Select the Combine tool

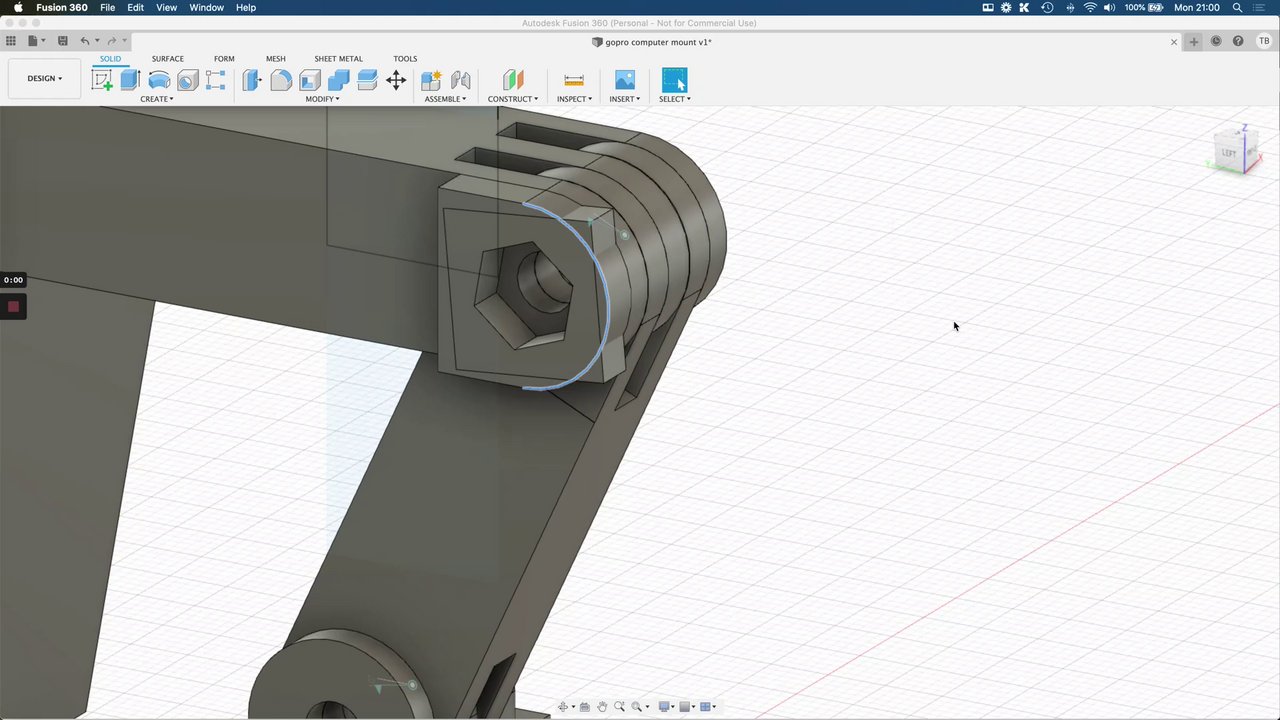coord(339,81)
